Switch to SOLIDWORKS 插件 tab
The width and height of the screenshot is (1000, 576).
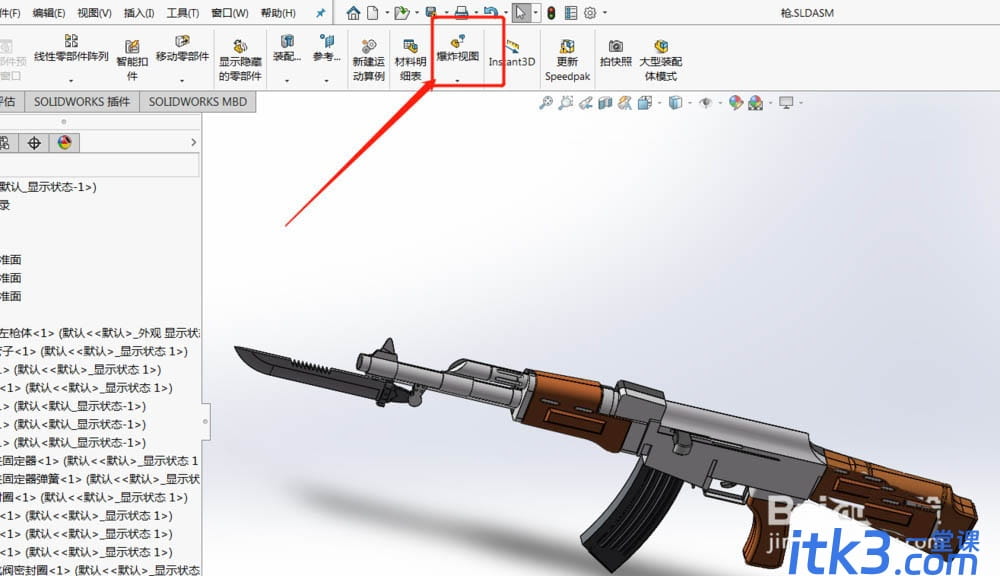pyautogui.click(x=82, y=102)
